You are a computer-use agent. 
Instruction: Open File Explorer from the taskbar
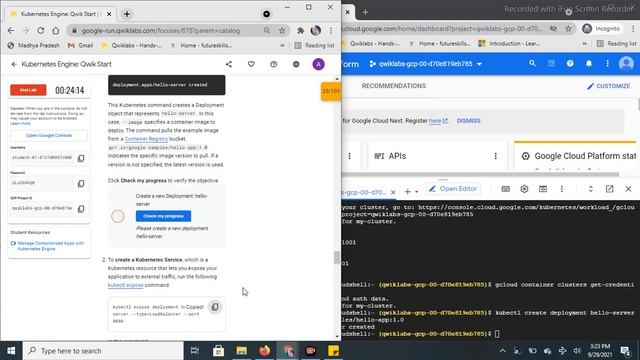pos(242,351)
